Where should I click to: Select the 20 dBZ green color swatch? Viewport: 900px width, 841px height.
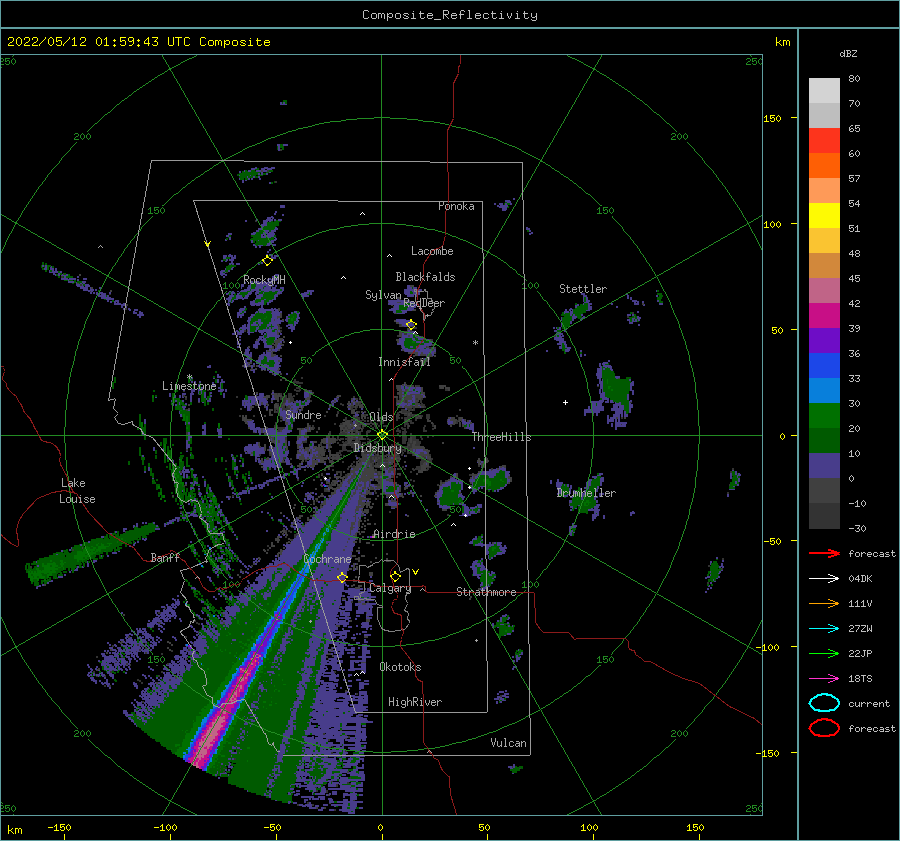pos(824,416)
